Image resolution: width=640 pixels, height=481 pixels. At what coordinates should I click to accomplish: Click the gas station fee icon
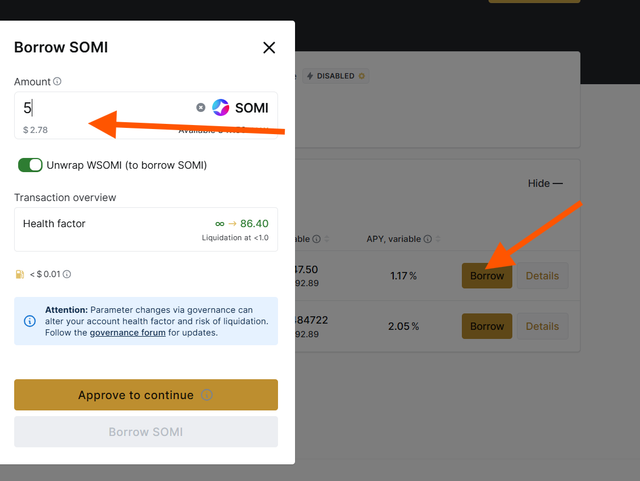point(20,274)
